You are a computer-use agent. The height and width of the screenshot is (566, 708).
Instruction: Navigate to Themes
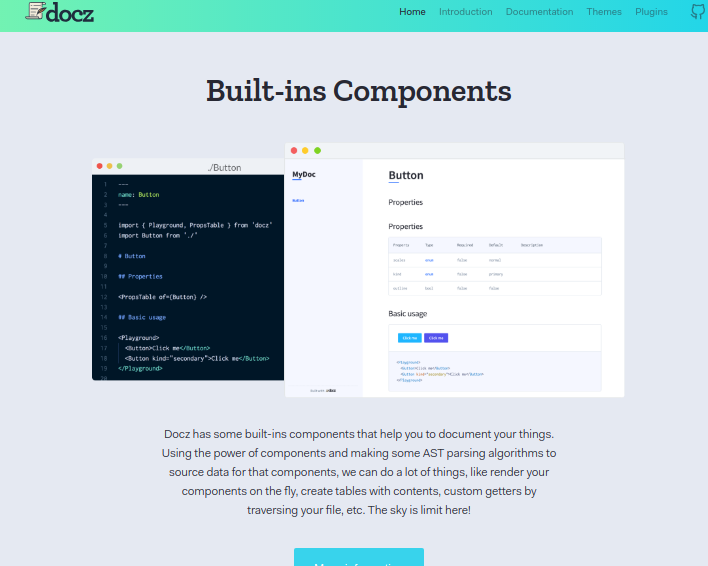coord(604,12)
